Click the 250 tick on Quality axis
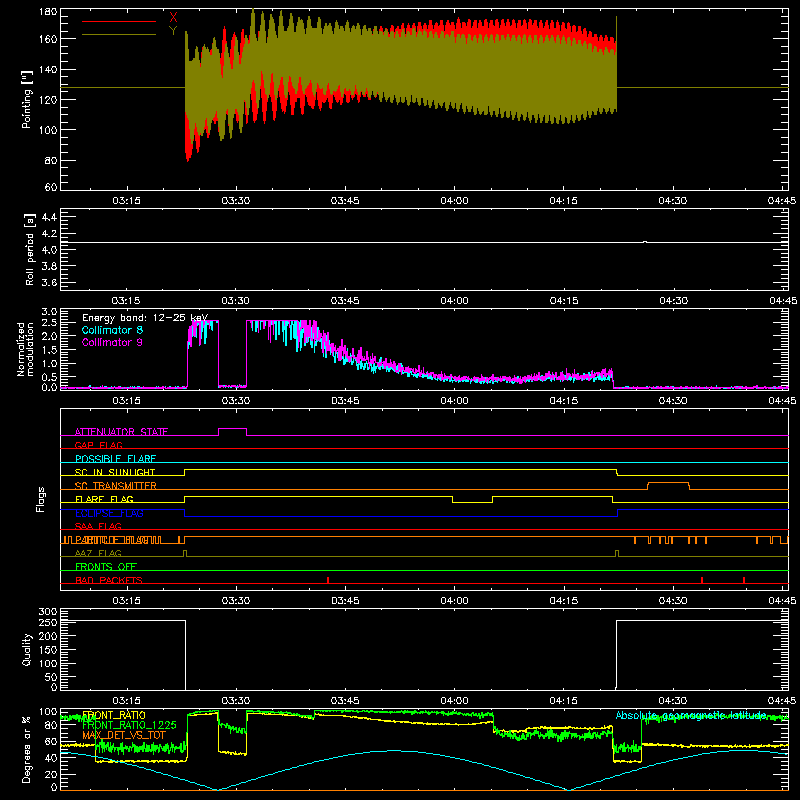The height and width of the screenshot is (800, 800). (47, 623)
